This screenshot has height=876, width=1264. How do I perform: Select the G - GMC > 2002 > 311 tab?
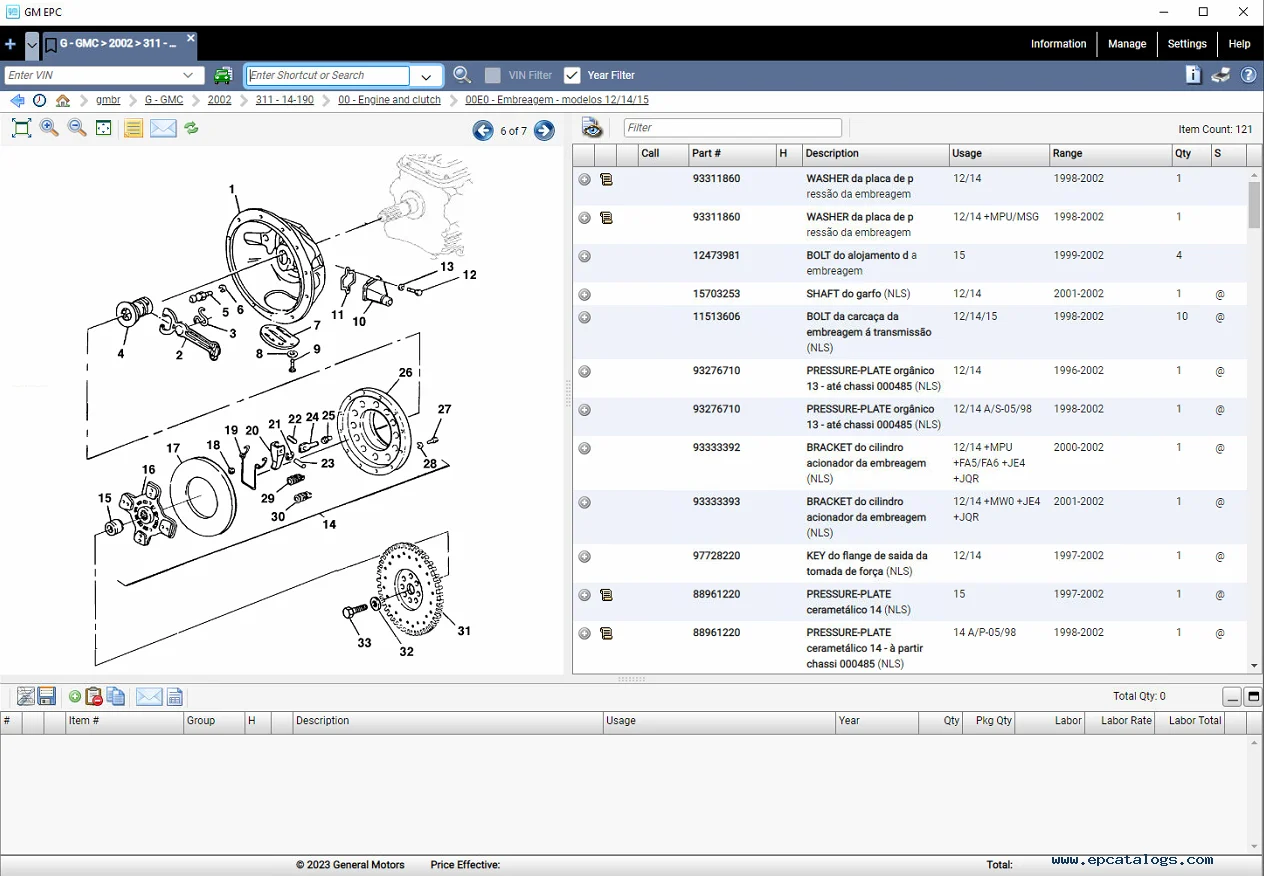coord(117,44)
